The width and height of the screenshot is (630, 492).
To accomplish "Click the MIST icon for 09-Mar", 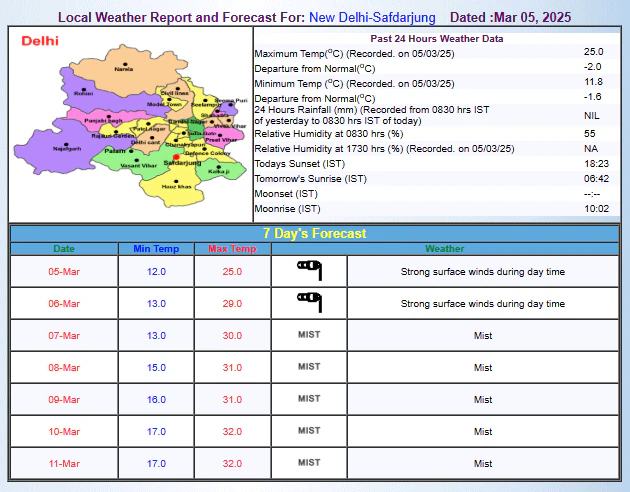I will pyautogui.click(x=309, y=399).
